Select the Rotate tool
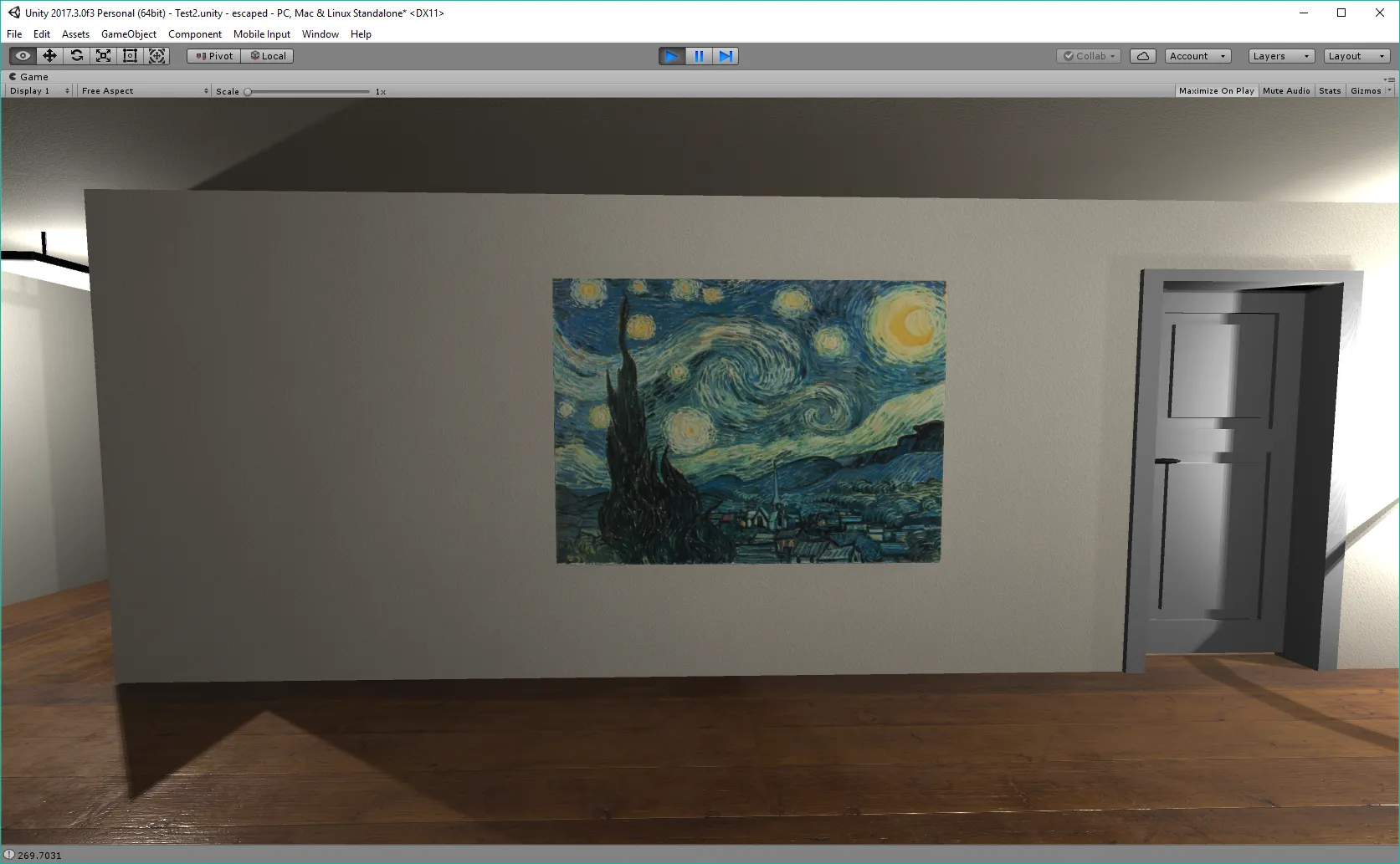The image size is (1400, 864). 76,56
